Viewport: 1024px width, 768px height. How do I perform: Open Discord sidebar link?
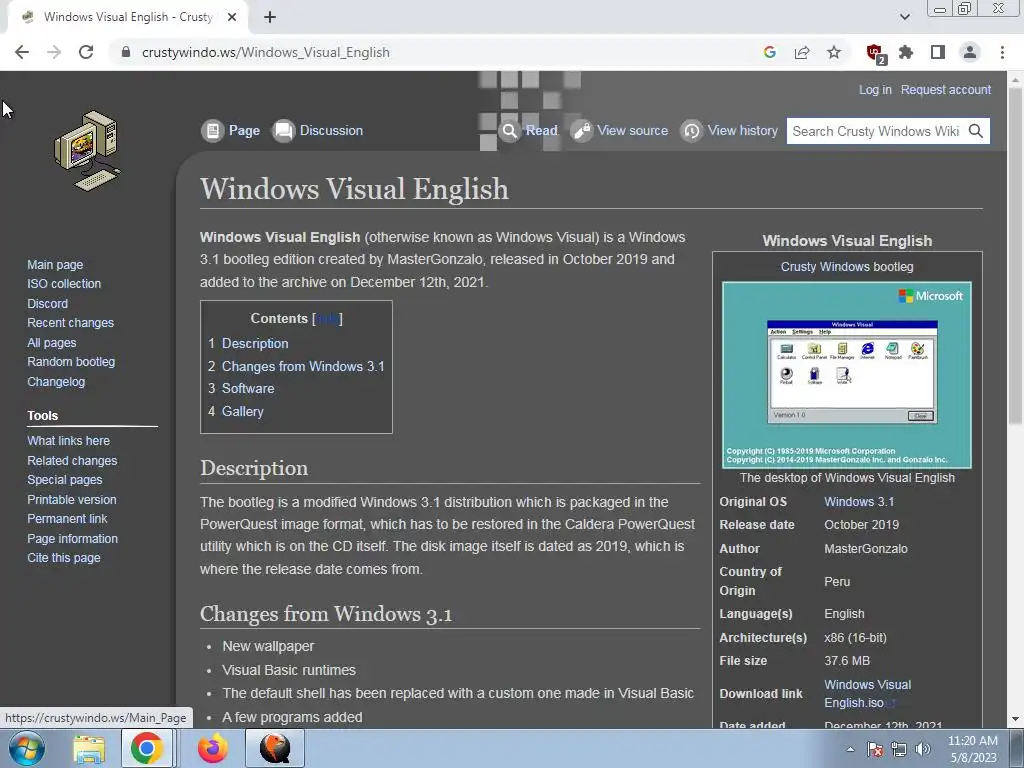[x=47, y=304]
